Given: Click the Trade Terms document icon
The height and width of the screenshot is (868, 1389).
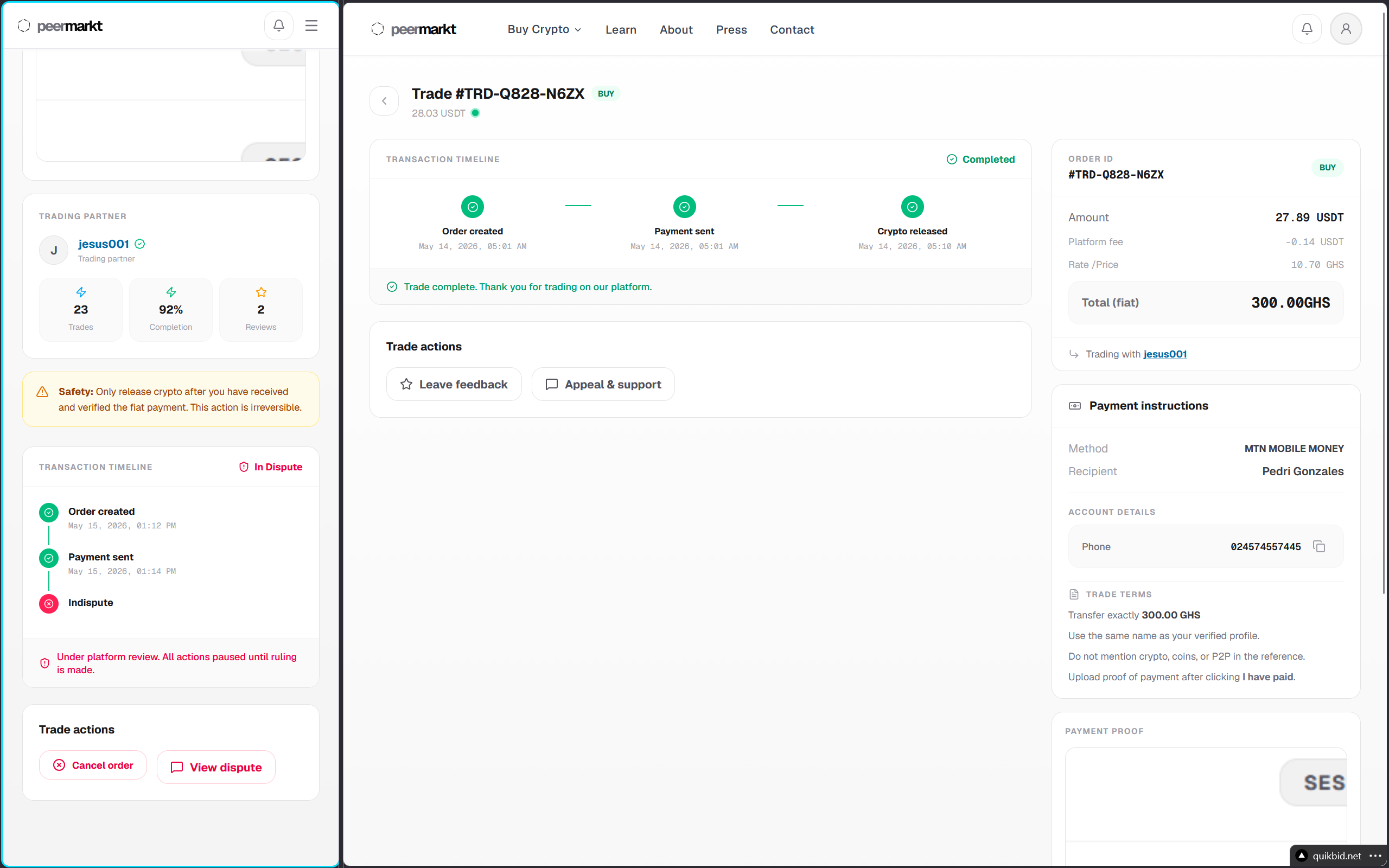Looking at the screenshot, I should pyautogui.click(x=1074, y=594).
